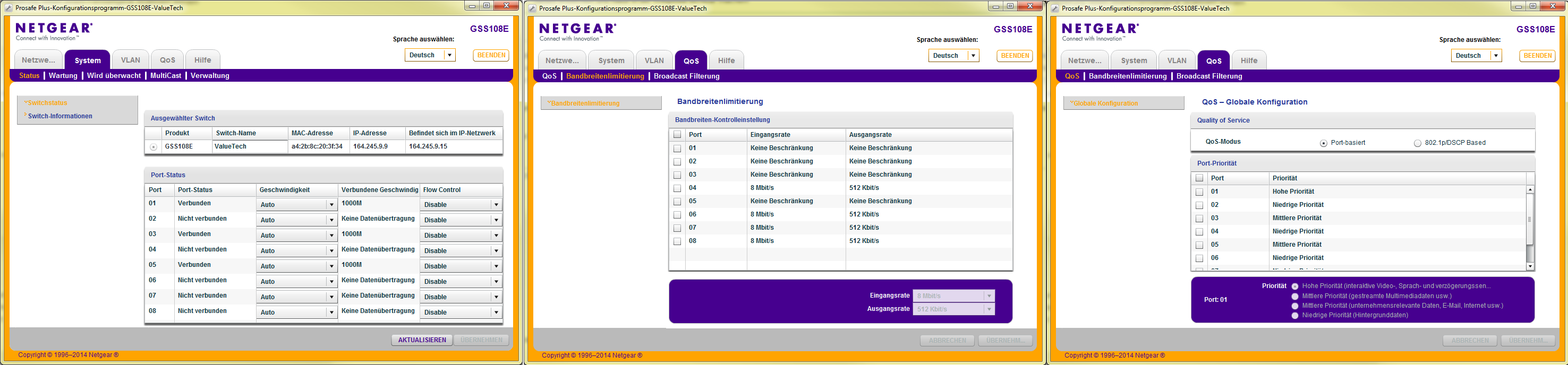Toggle the select-all checkbox in the Bandbreiten-Kontrolleinstellung header
Viewport: 1568px width, 365px height.
click(677, 134)
